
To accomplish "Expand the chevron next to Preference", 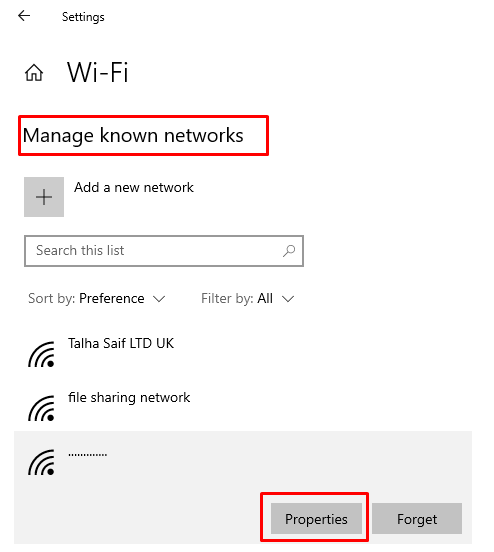I will coord(159,299).
